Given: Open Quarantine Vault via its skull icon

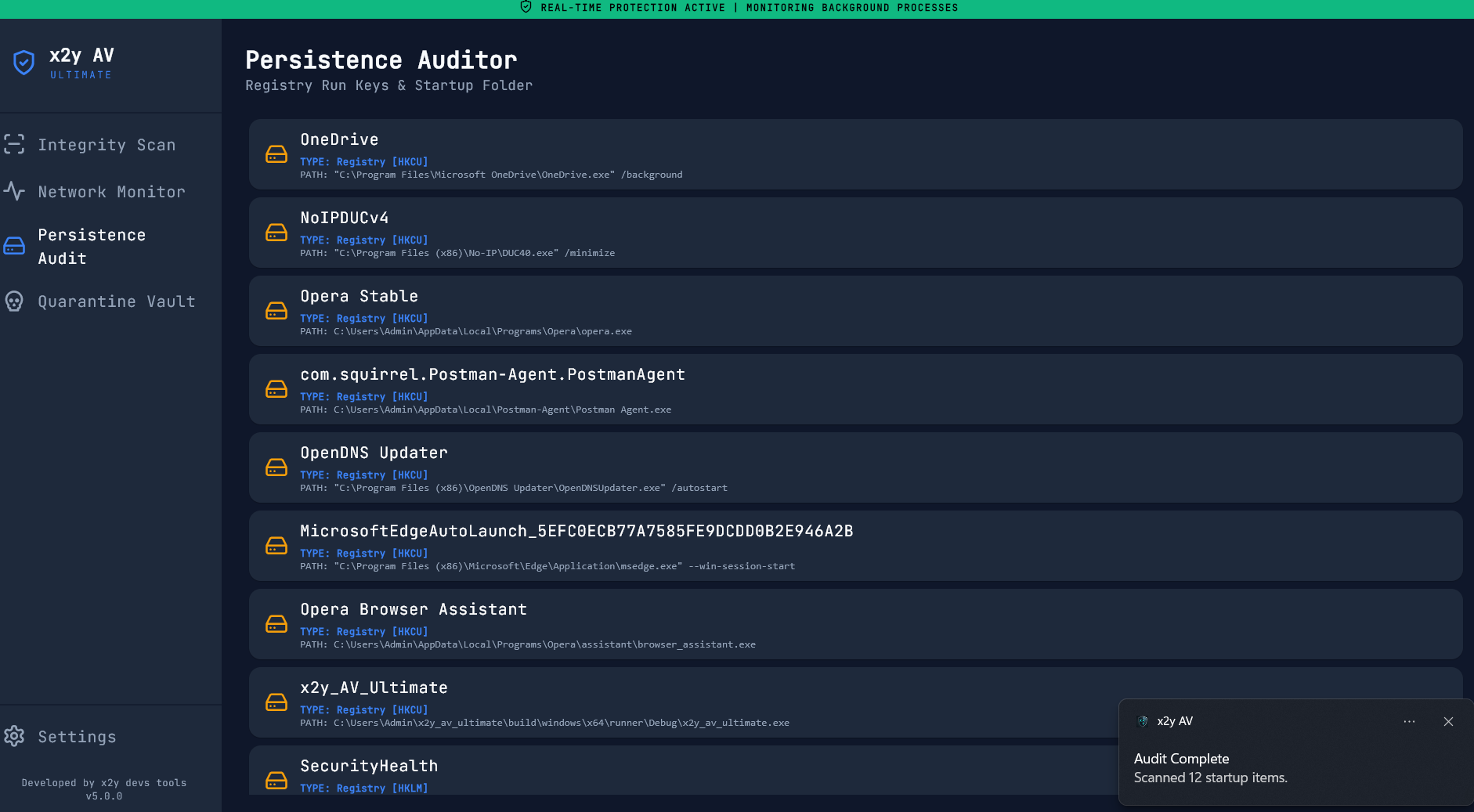Looking at the screenshot, I should tap(14, 301).
